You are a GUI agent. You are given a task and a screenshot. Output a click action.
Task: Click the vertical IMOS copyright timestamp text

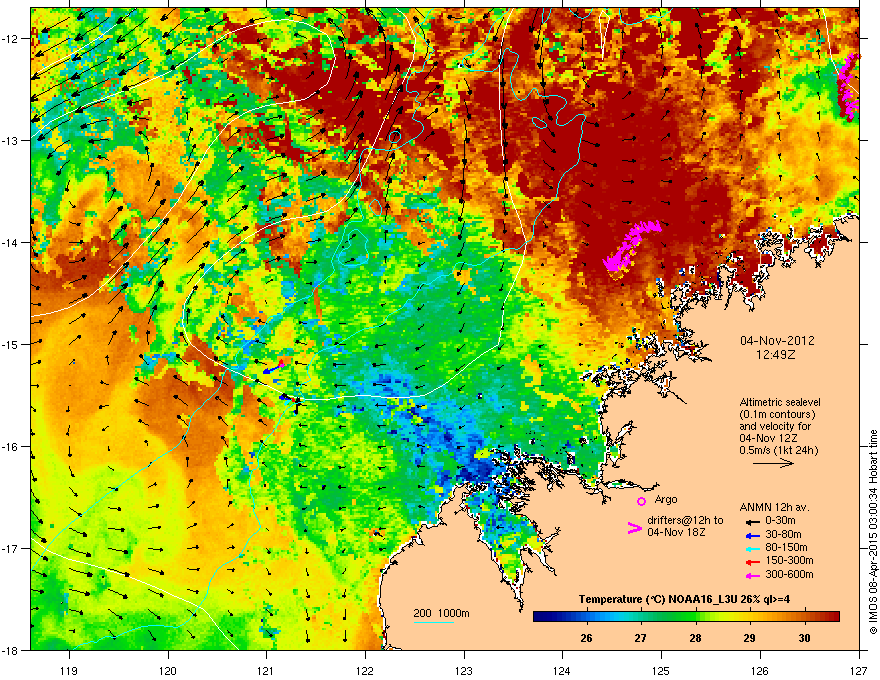point(873,532)
